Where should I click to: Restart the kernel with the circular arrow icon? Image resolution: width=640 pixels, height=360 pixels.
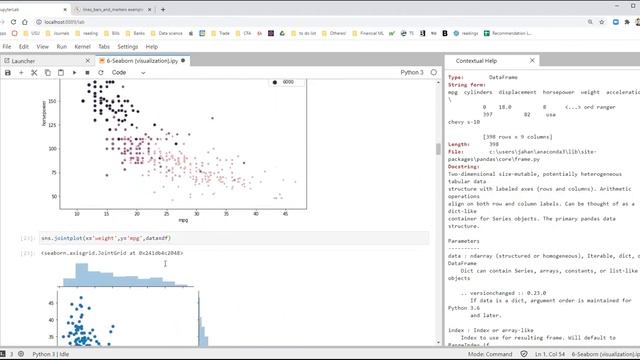point(101,73)
